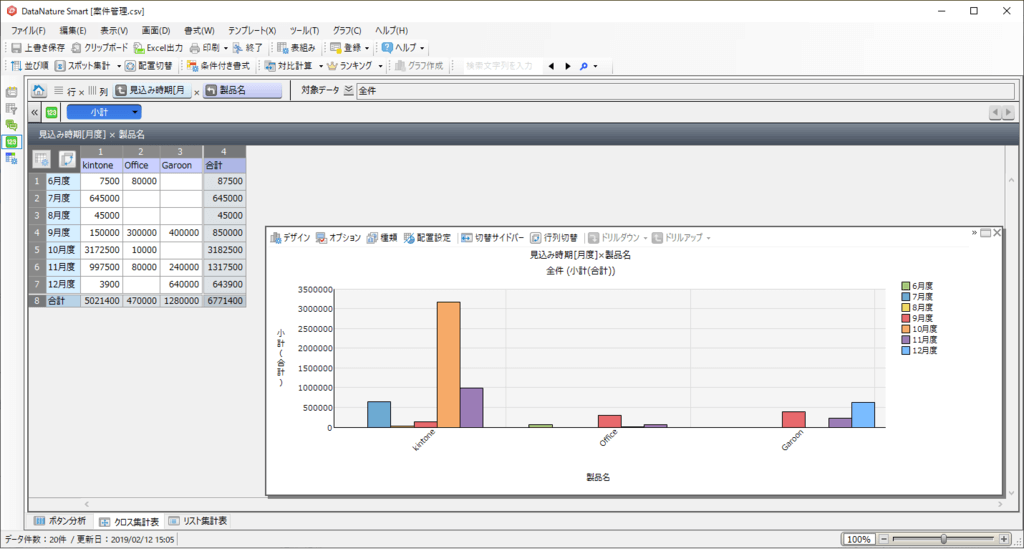The width and height of the screenshot is (1024, 549).
Task: Toggle the green 123 numeric display button
Action: (x=52, y=112)
